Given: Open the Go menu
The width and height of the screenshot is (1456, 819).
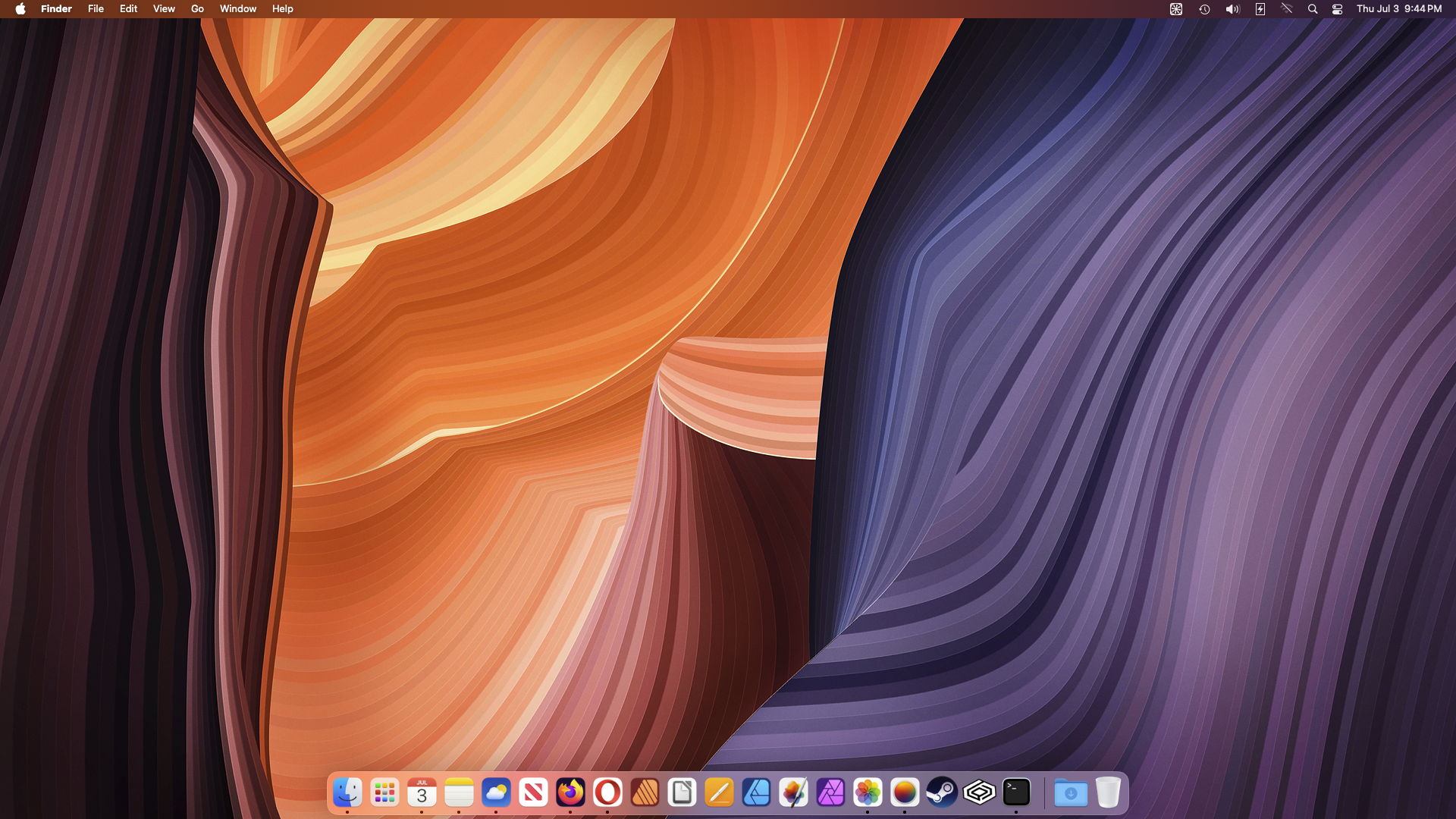Looking at the screenshot, I should (197, 9).
